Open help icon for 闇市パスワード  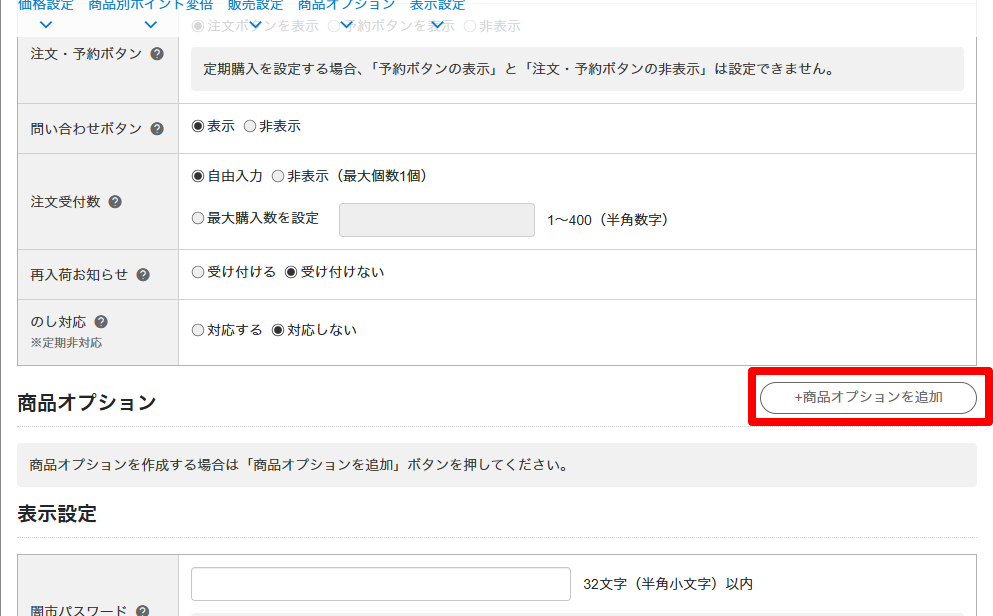(x=143, y=611)
